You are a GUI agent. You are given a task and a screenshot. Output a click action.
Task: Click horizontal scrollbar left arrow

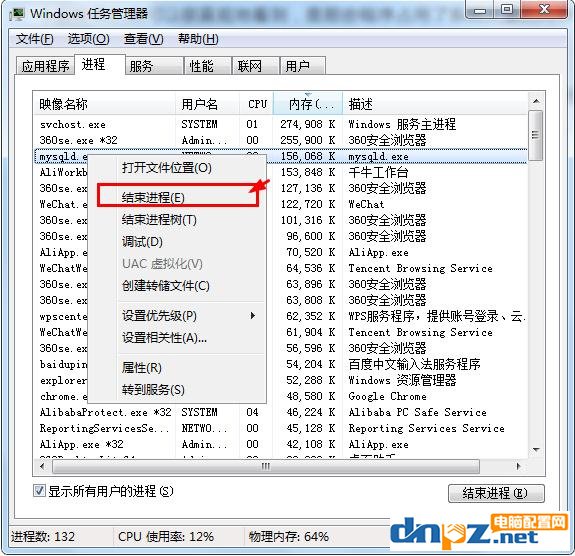43,467
